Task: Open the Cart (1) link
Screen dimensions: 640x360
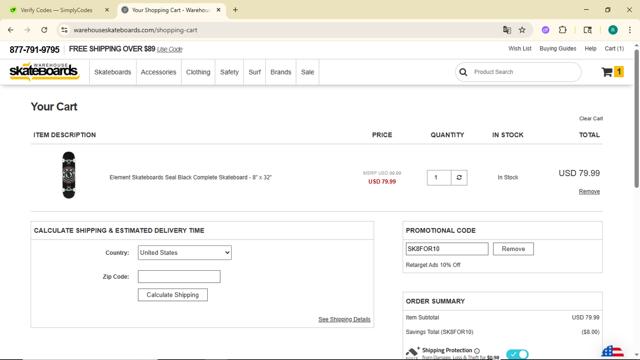Action: tap(614, 49)
